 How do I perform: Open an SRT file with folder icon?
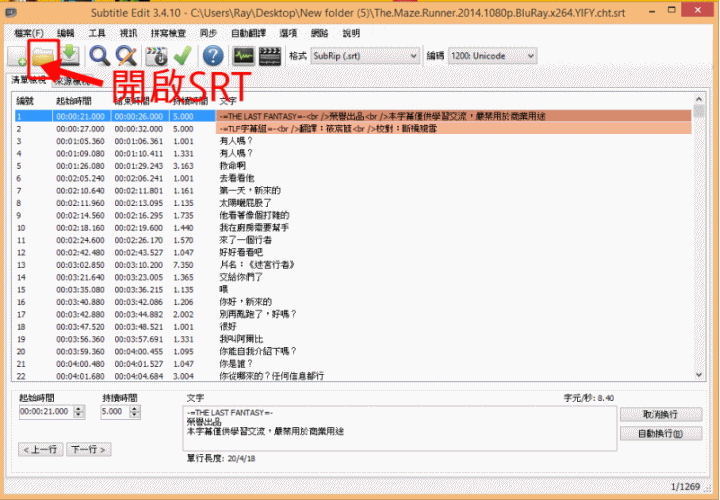coord(44,56)
